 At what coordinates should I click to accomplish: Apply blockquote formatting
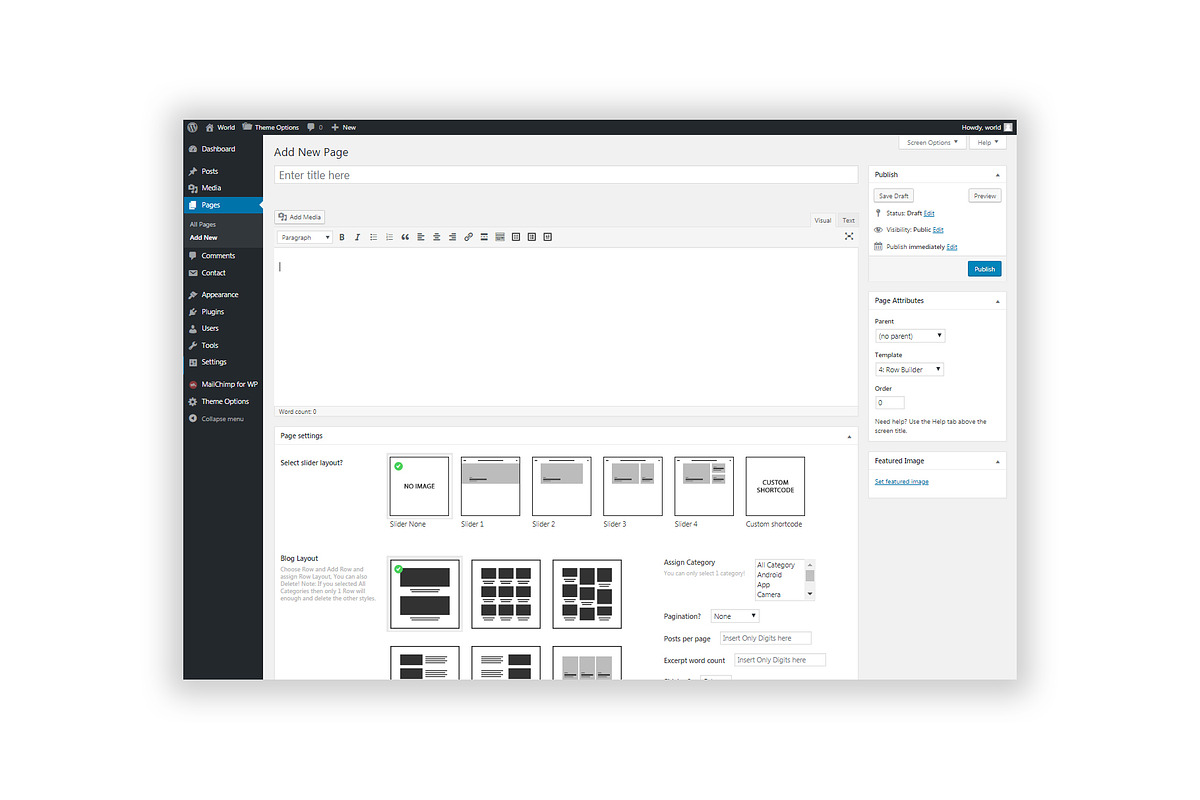[x=405, y=237]
